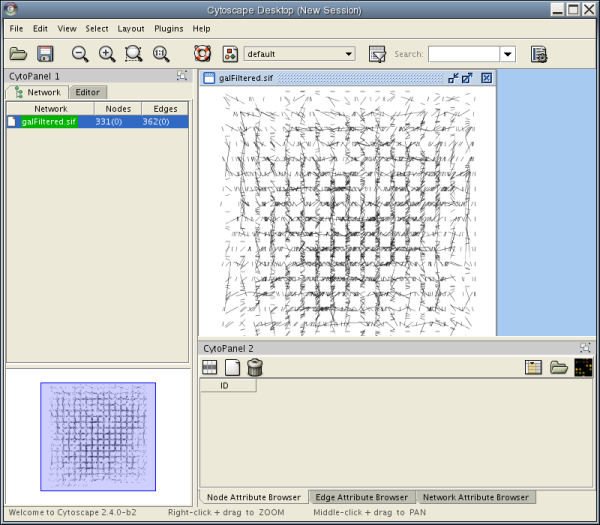
Task: Zoom to selected region icon
Action: pyautogui.click(x=133, y=54)
